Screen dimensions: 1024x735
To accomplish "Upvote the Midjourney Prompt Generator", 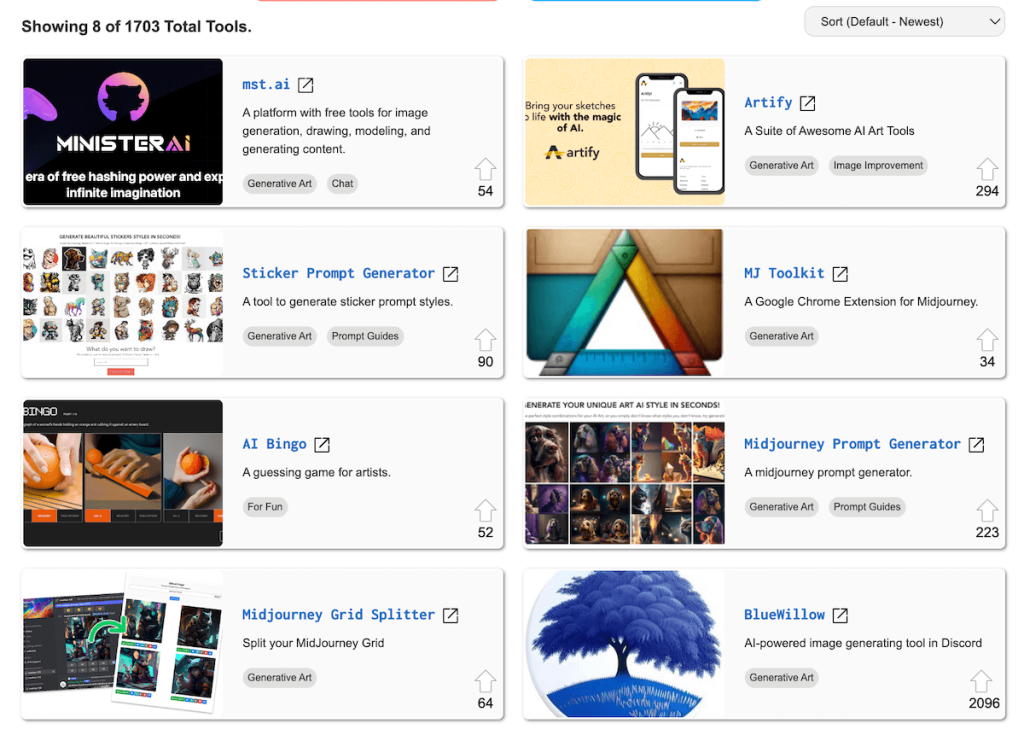I will [987, 510].
